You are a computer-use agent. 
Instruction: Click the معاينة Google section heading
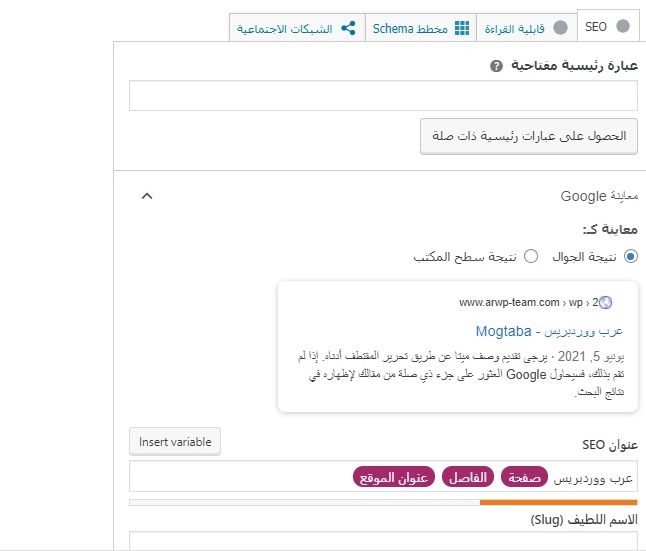click(x=599, y=196)
